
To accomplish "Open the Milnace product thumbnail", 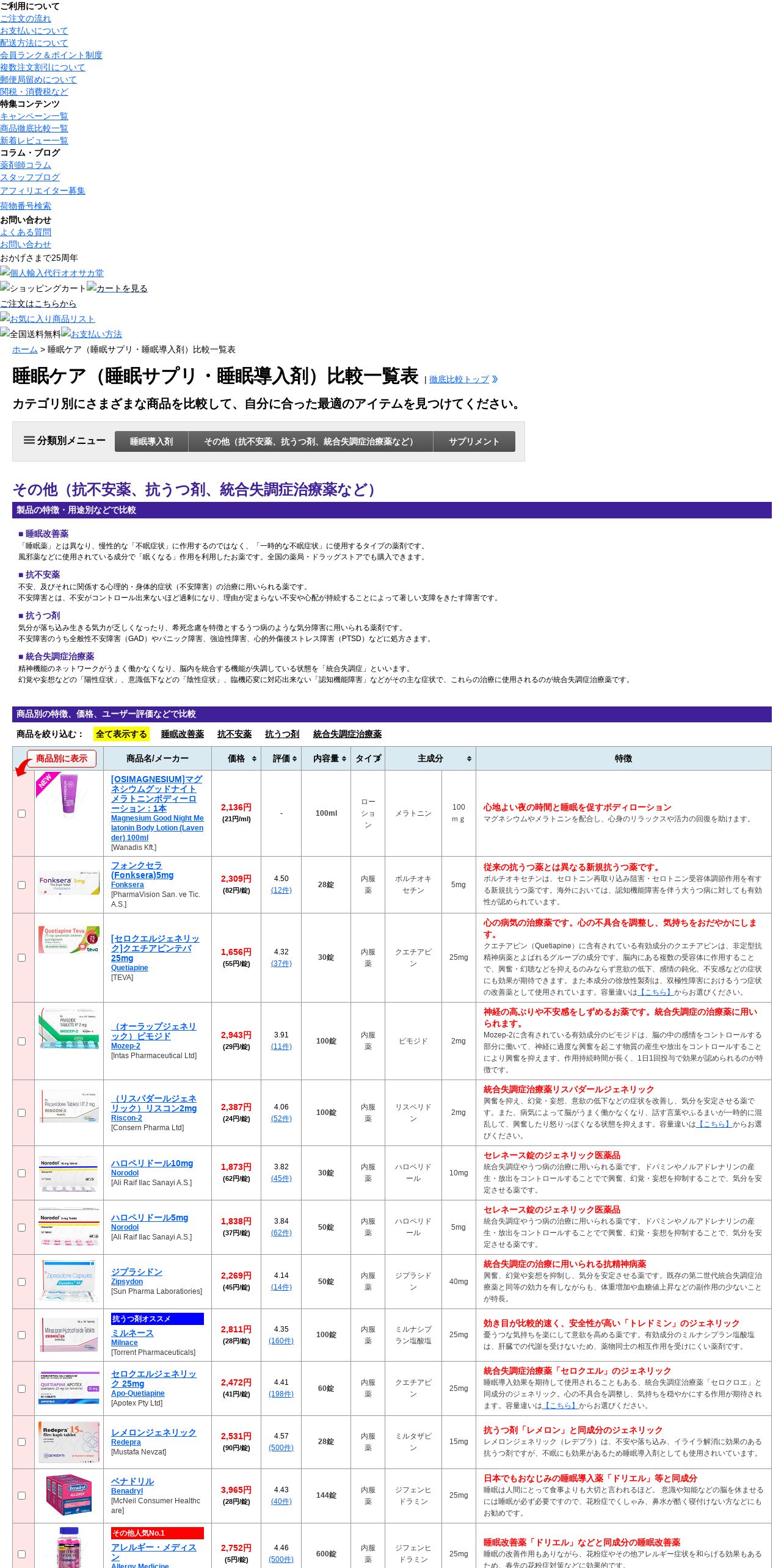I will click(69, 1335).
